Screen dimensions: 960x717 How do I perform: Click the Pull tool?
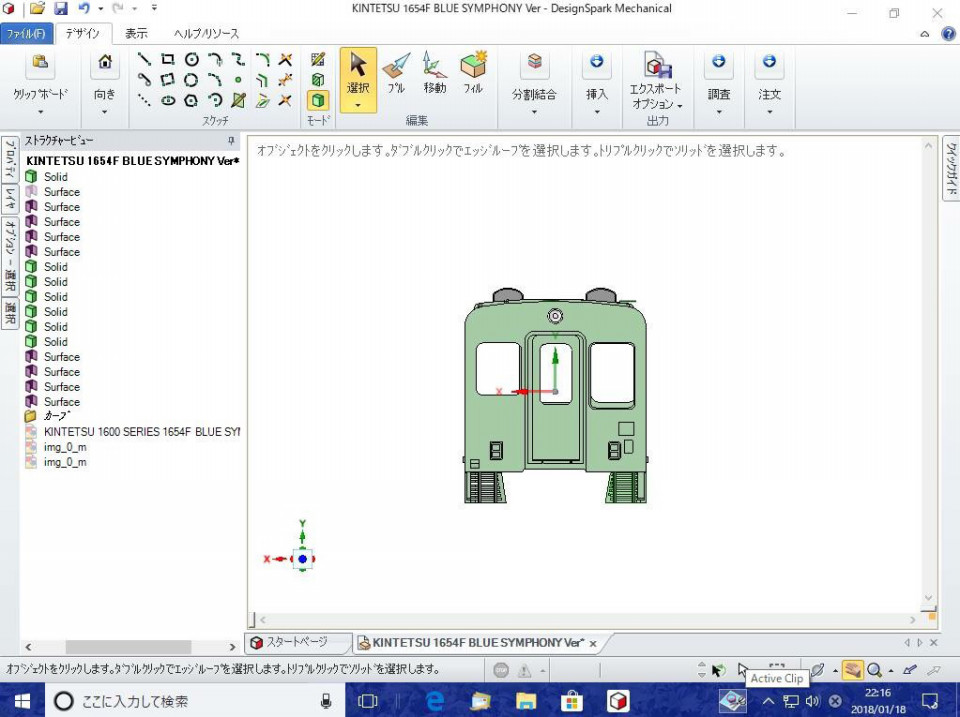coord(396,72)
